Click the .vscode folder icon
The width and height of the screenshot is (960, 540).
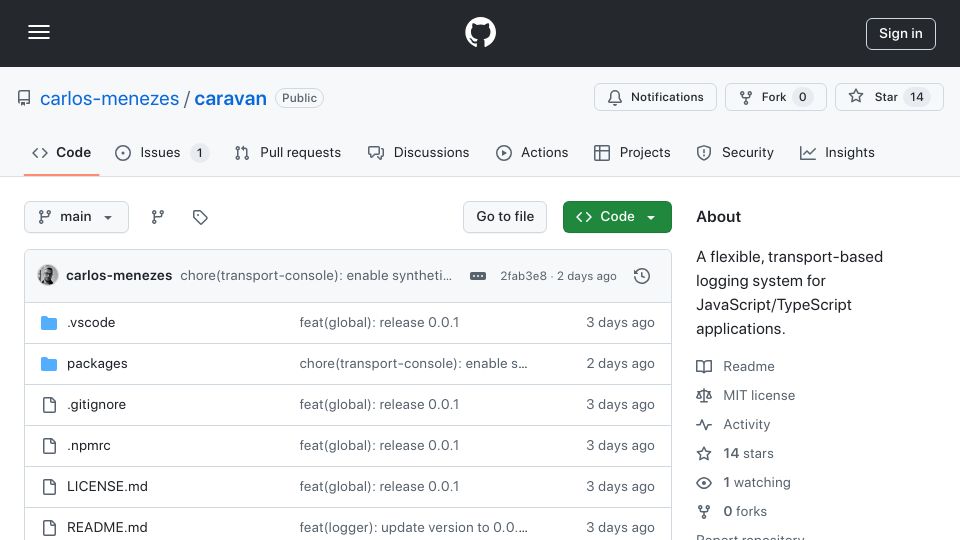point(49,323)
